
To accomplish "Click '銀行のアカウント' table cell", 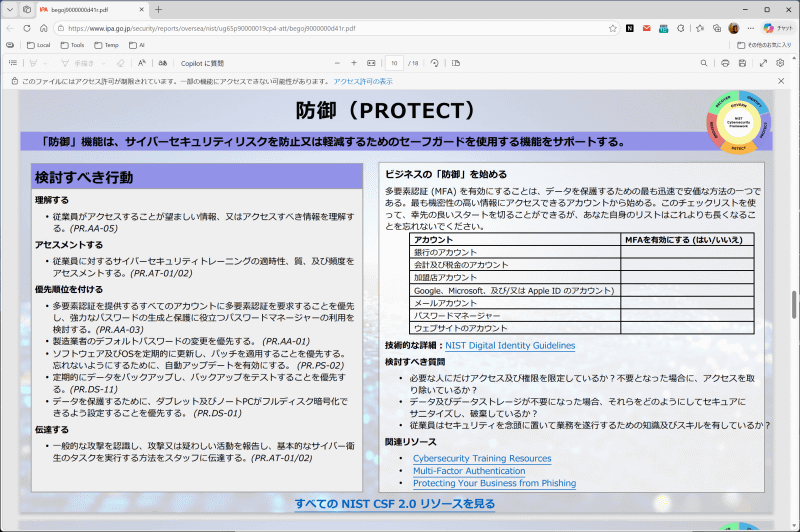I will [515, 252].
